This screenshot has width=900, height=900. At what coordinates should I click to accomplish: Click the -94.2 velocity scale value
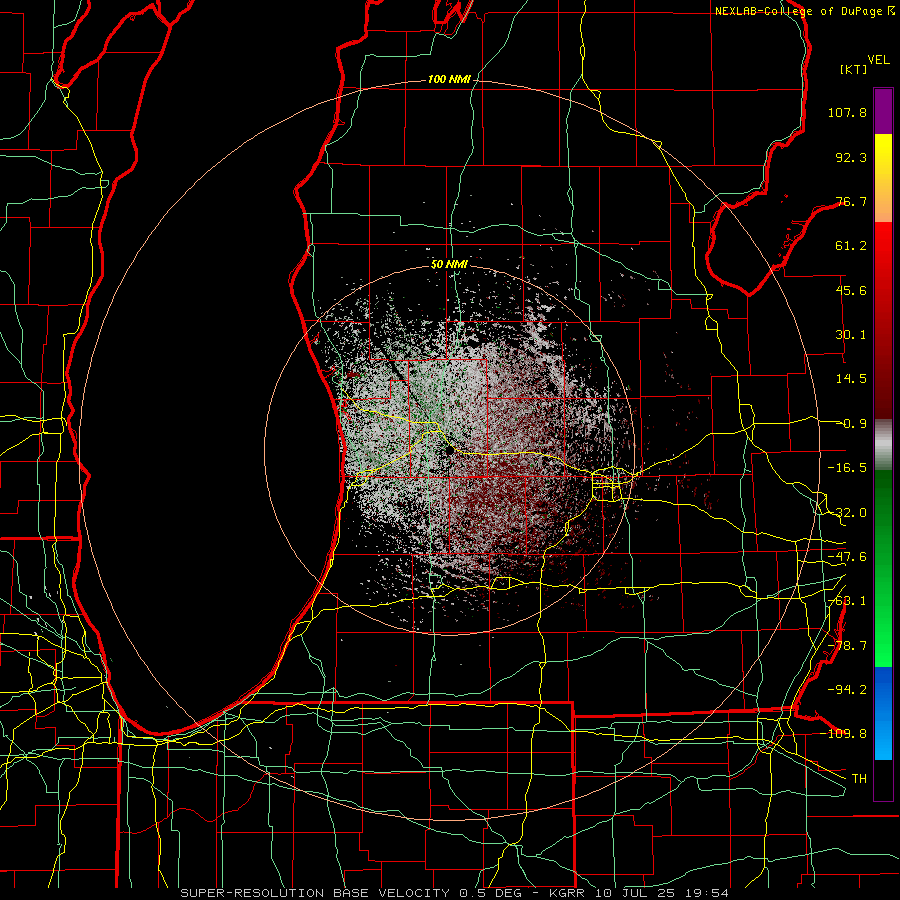pos(847,690)
